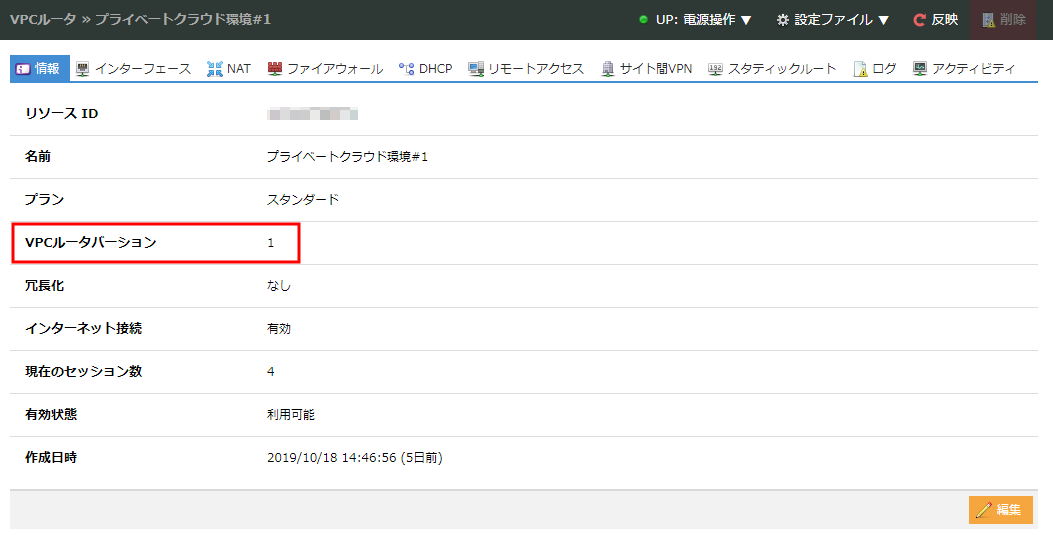This screenshot has height=535, width=1053.
Task: Click the アクティビティ monitor icon
Action: pos(919,69)
